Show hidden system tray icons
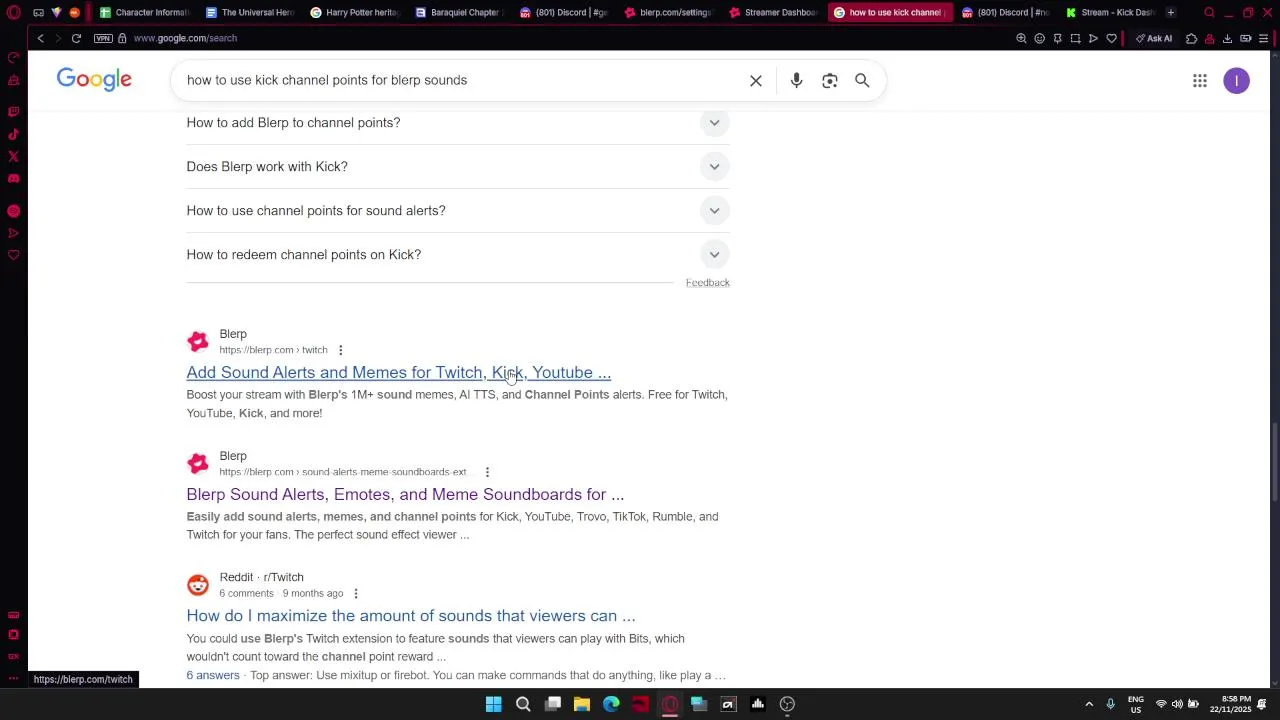Image resolution: width=1280 pixels, height=720 pixels. (x=1089, y=704)
